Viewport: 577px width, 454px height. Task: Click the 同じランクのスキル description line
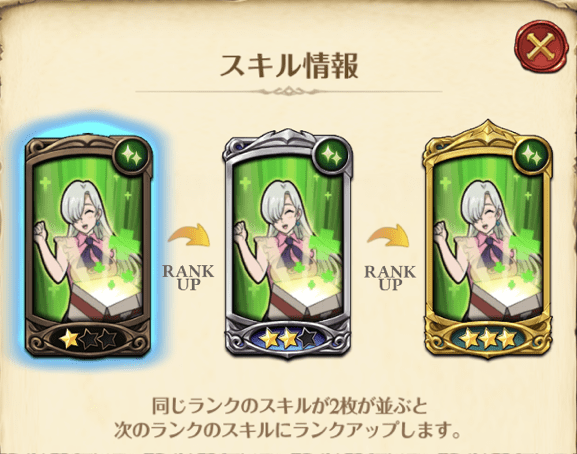tap(290, 406)
